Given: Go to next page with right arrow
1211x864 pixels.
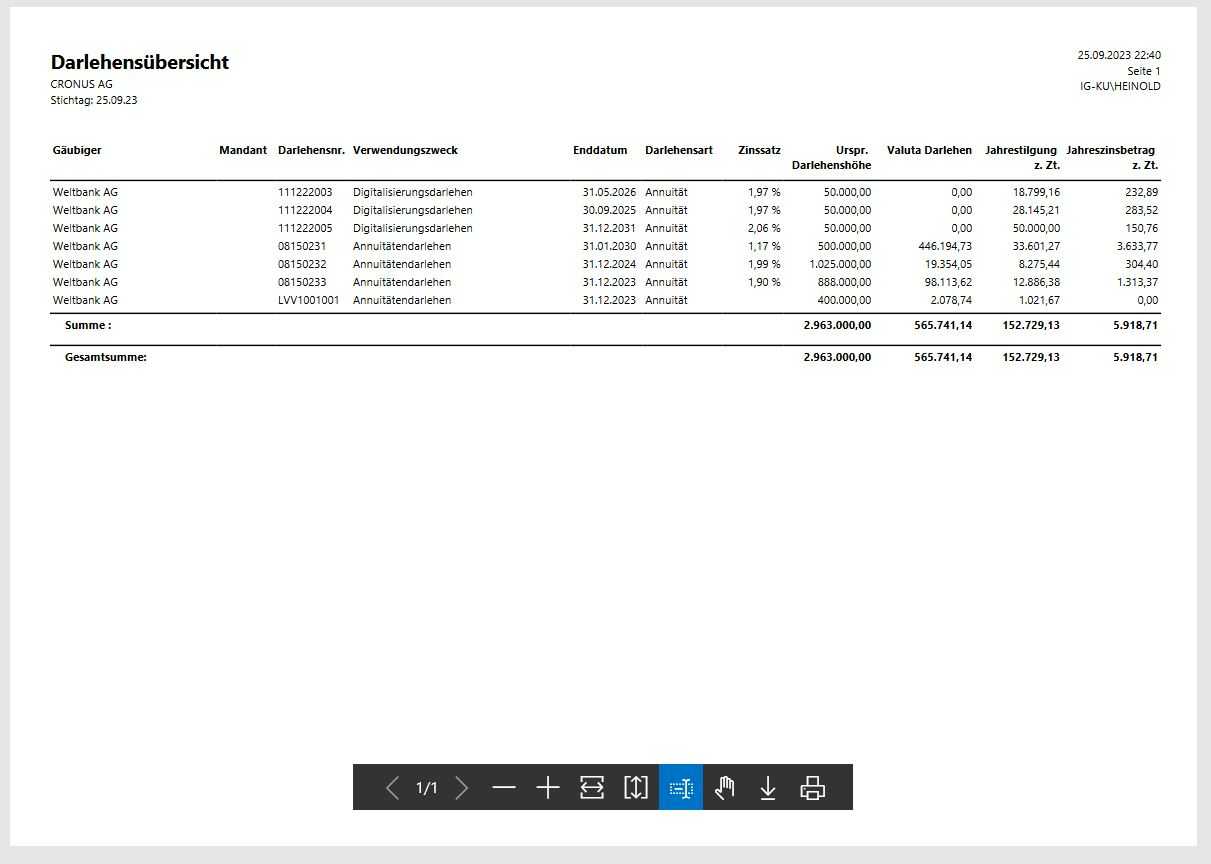Looking at the screenshot, I should (x=461, y=788).
